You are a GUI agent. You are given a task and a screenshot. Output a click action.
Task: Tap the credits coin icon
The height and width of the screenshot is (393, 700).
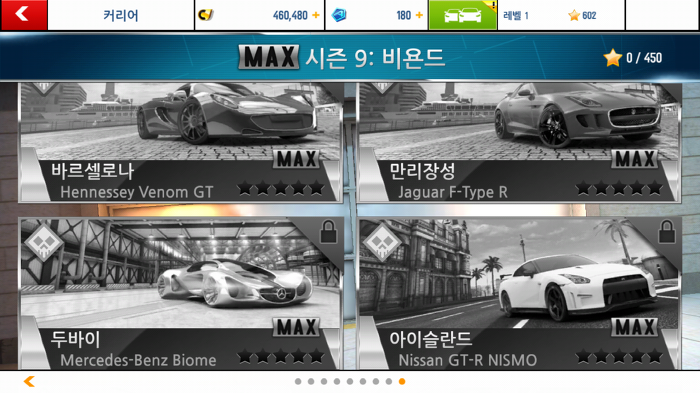tap(205, 15)
